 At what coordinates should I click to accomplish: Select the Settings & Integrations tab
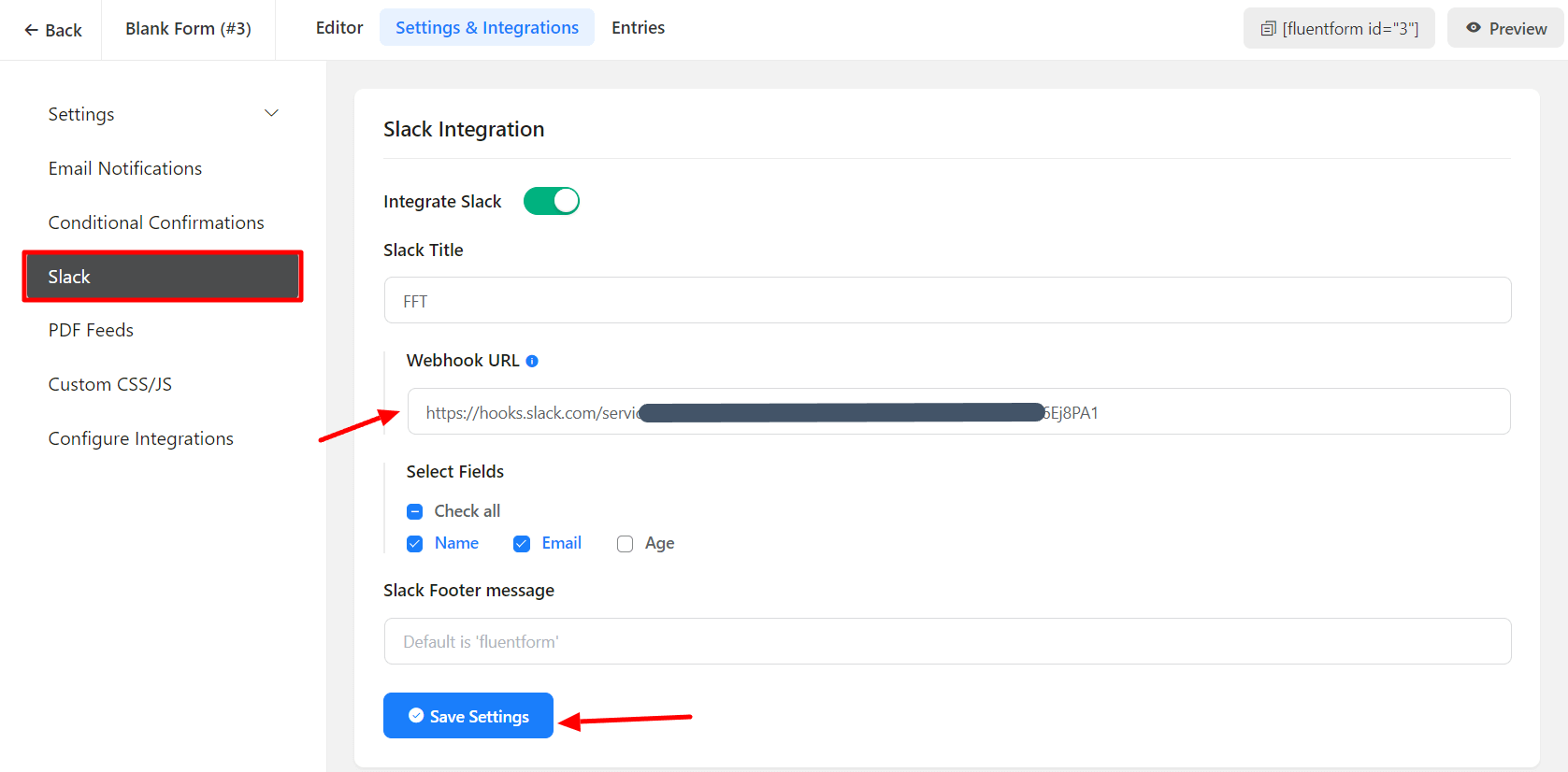(x=486, y=28)
